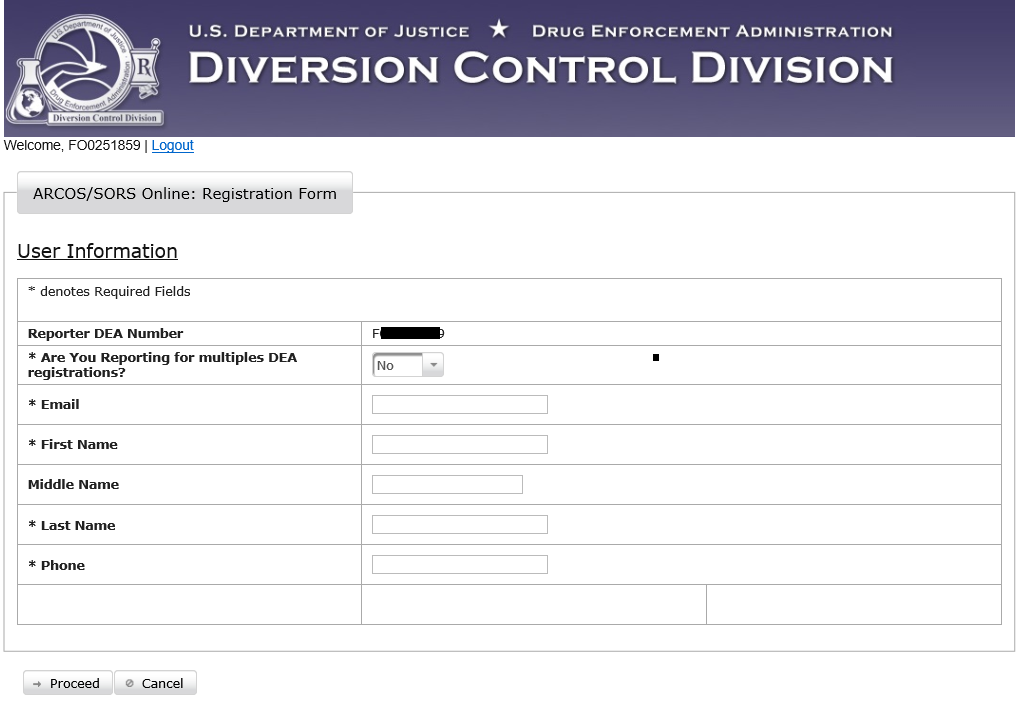Click the User Information heading

(x=97, y=252)
